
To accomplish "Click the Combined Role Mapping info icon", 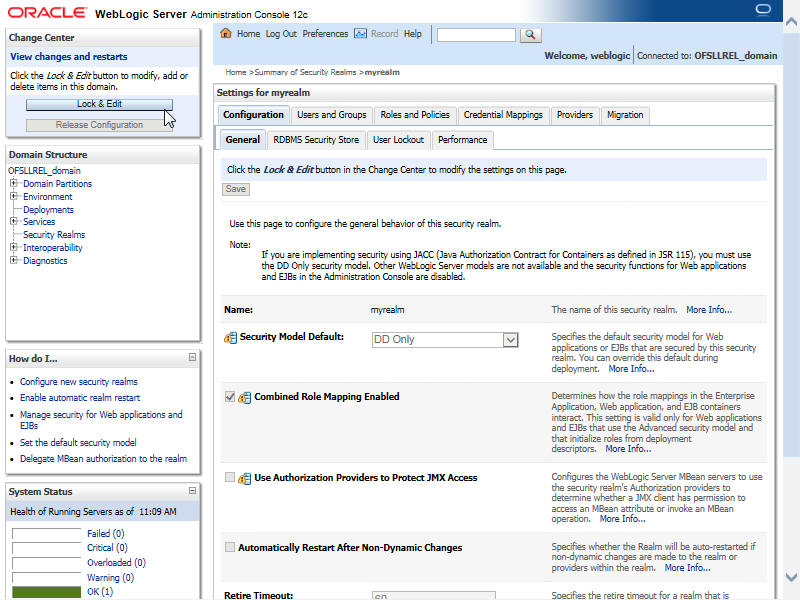I will tap(245, 397).
